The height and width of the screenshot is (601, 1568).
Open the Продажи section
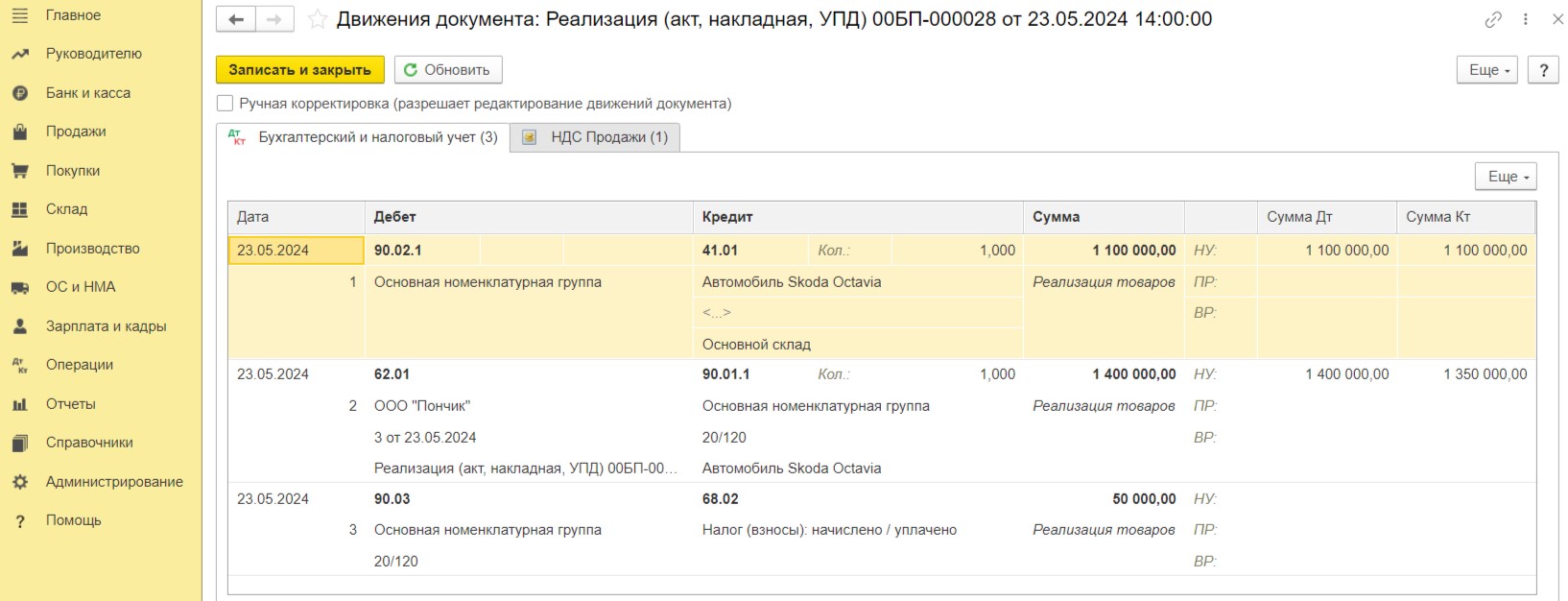(76, 132)
